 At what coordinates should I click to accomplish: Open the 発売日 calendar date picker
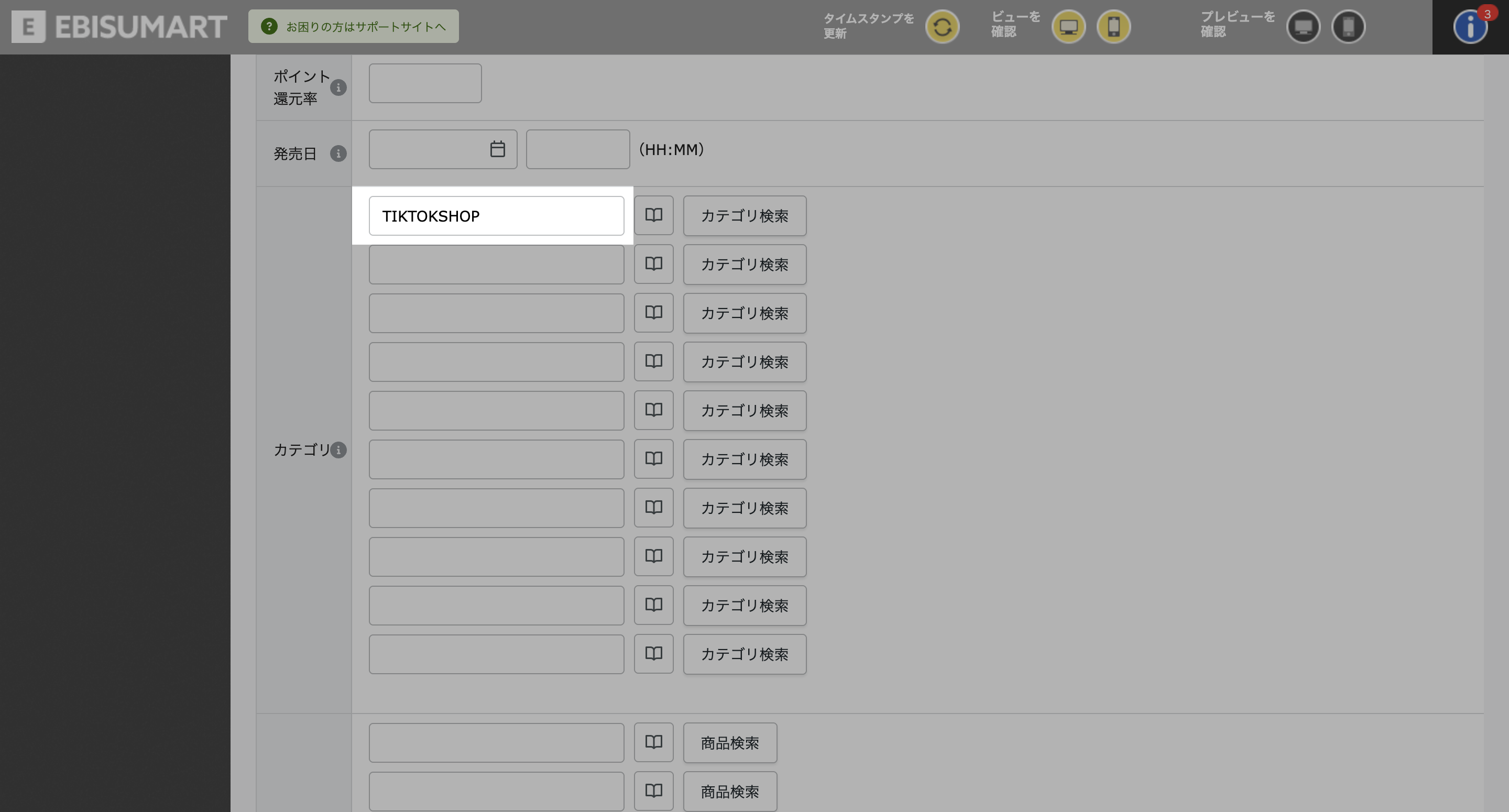(x=497, y=149)
